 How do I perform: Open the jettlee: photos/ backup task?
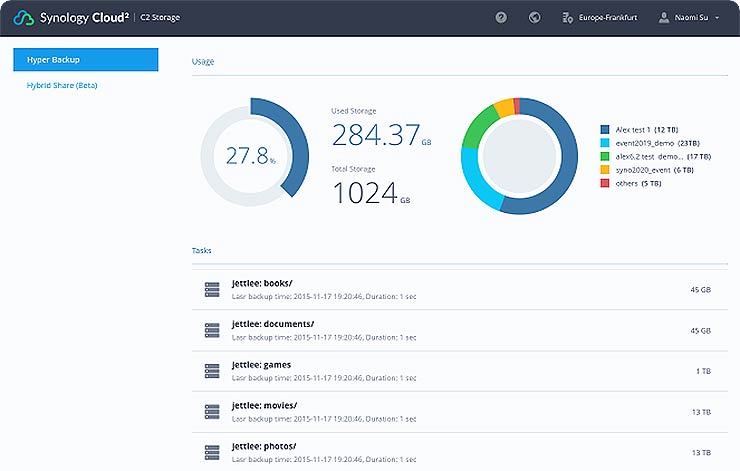(263, 445)
